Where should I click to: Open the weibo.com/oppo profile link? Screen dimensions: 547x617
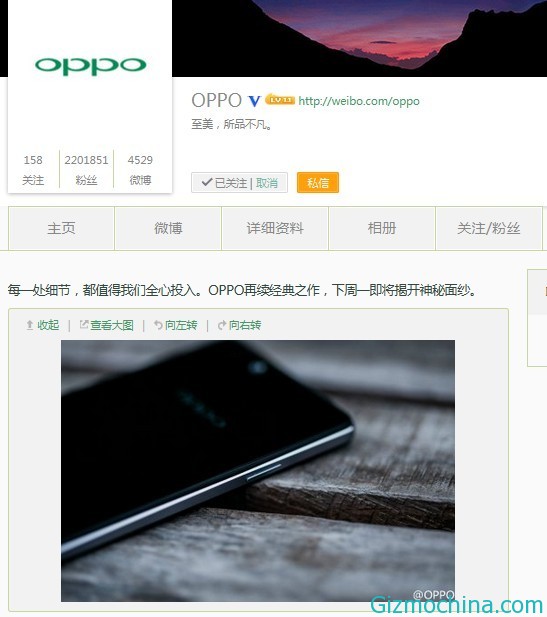[359, 101]
